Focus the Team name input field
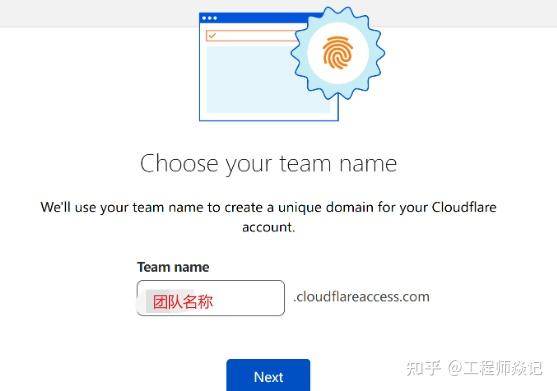Image resolution: width=557 pixels, height=391 pixels. [x=211, y=298]
